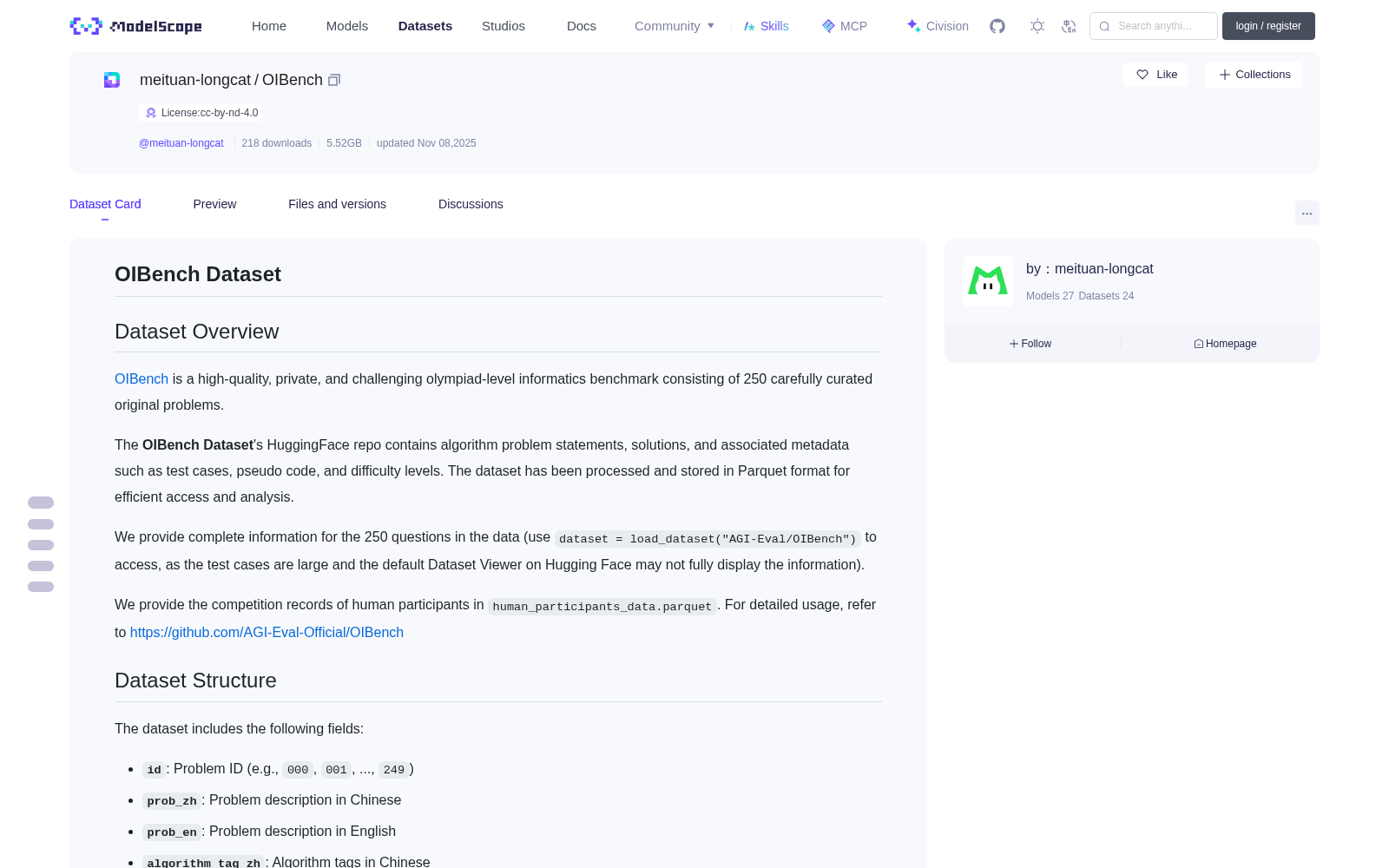1389x868 pixels.
Task: Click the '218 downloads' text
Action: tap(277, 143)
